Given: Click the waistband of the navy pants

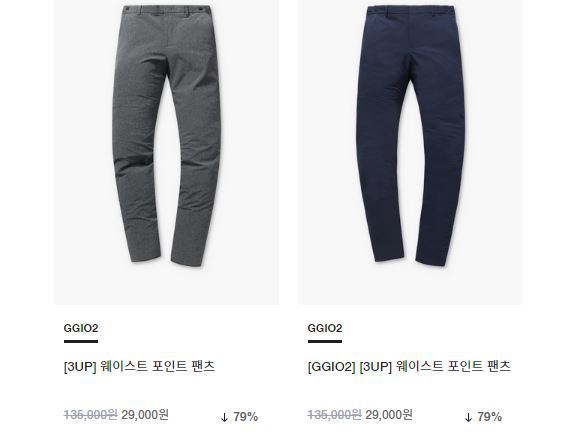Looking at the screenshot, I should coord(410,10).
